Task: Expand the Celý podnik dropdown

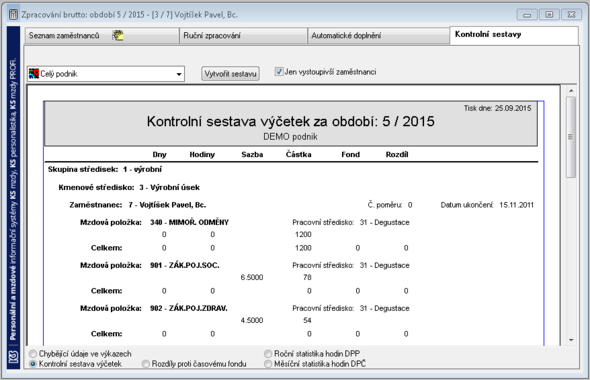Action: (179, 74)
